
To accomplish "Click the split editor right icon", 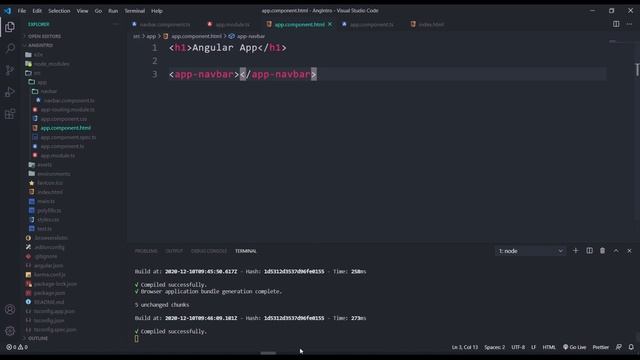I will point(616,24).
